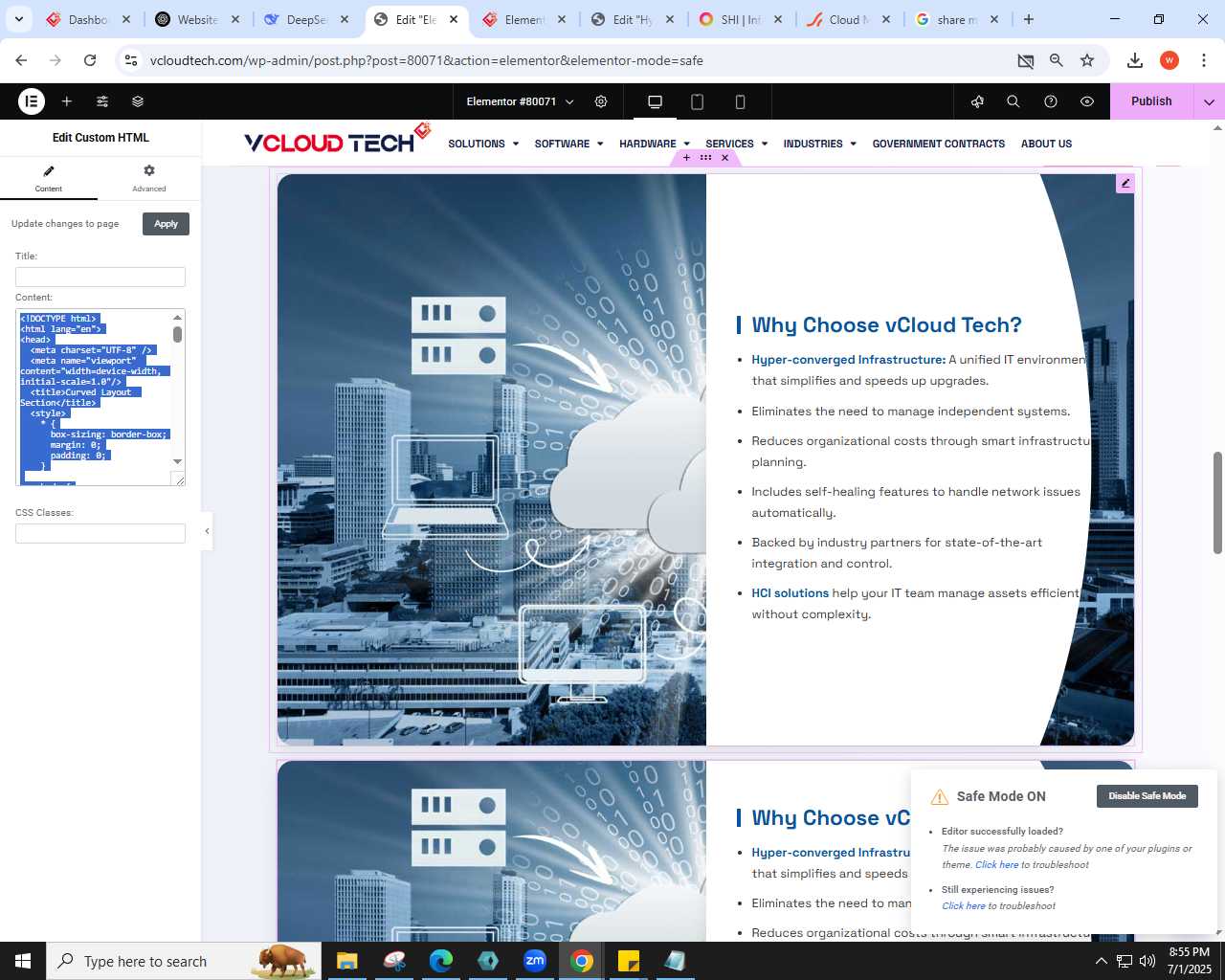
Task: Open the Help question mark icon
Action: click(1051, 101)
